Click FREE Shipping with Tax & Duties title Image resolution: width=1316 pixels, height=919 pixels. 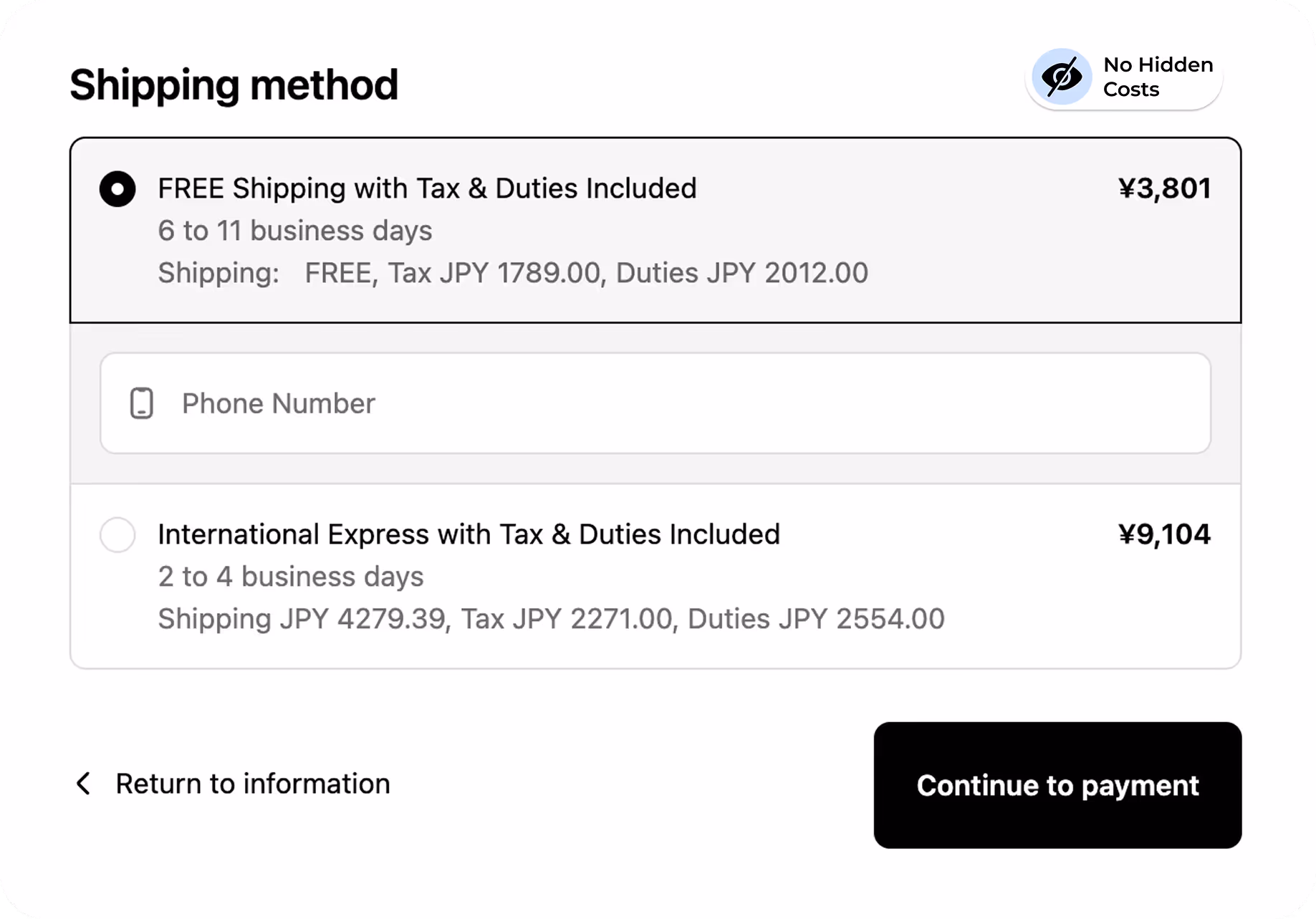pos(427,188)
